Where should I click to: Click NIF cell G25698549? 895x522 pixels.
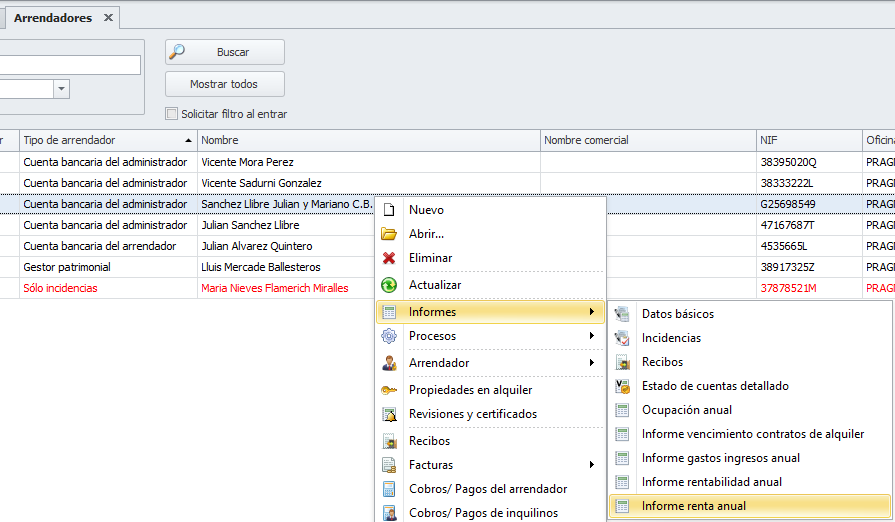809,204
